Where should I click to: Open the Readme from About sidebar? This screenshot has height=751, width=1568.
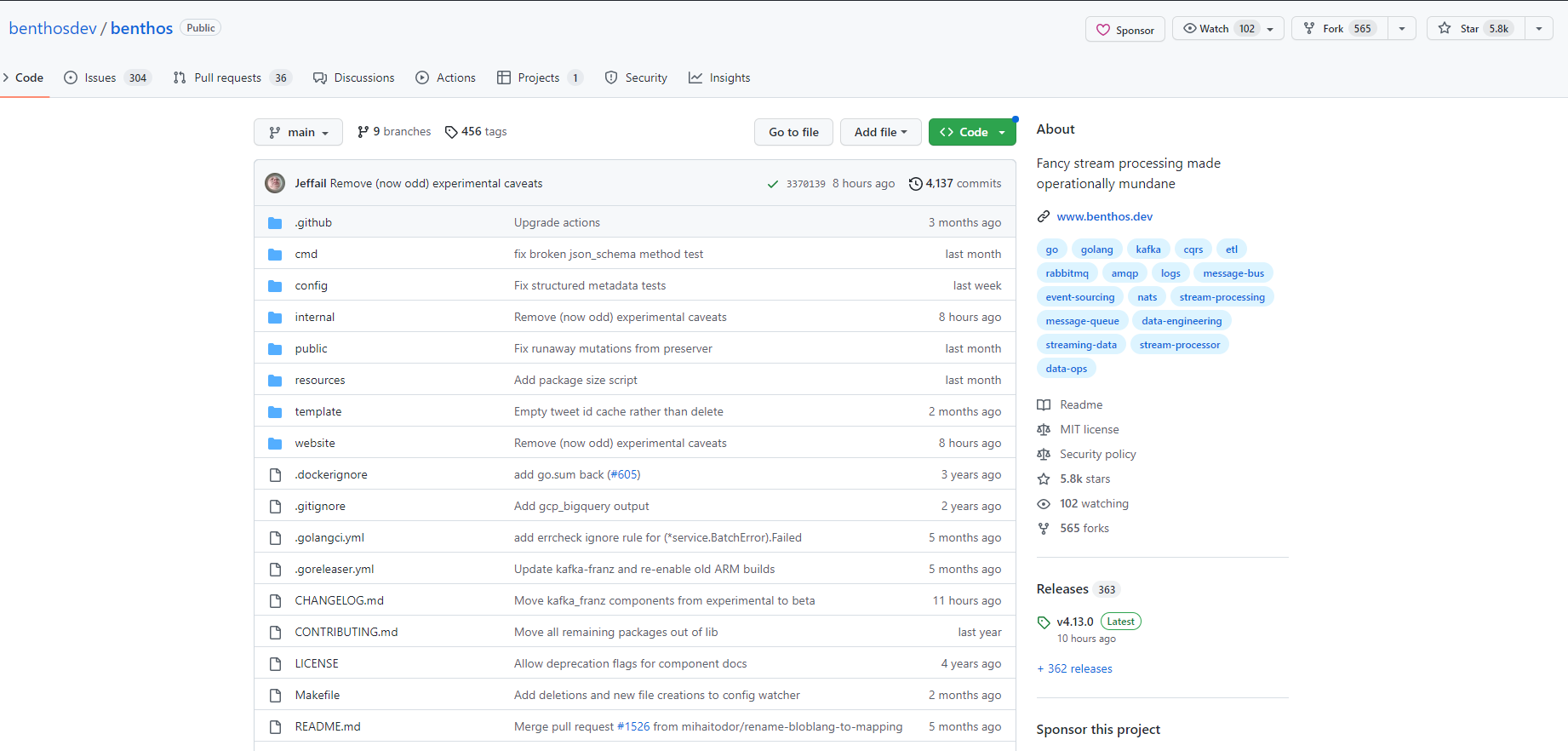pos(1080,404)
